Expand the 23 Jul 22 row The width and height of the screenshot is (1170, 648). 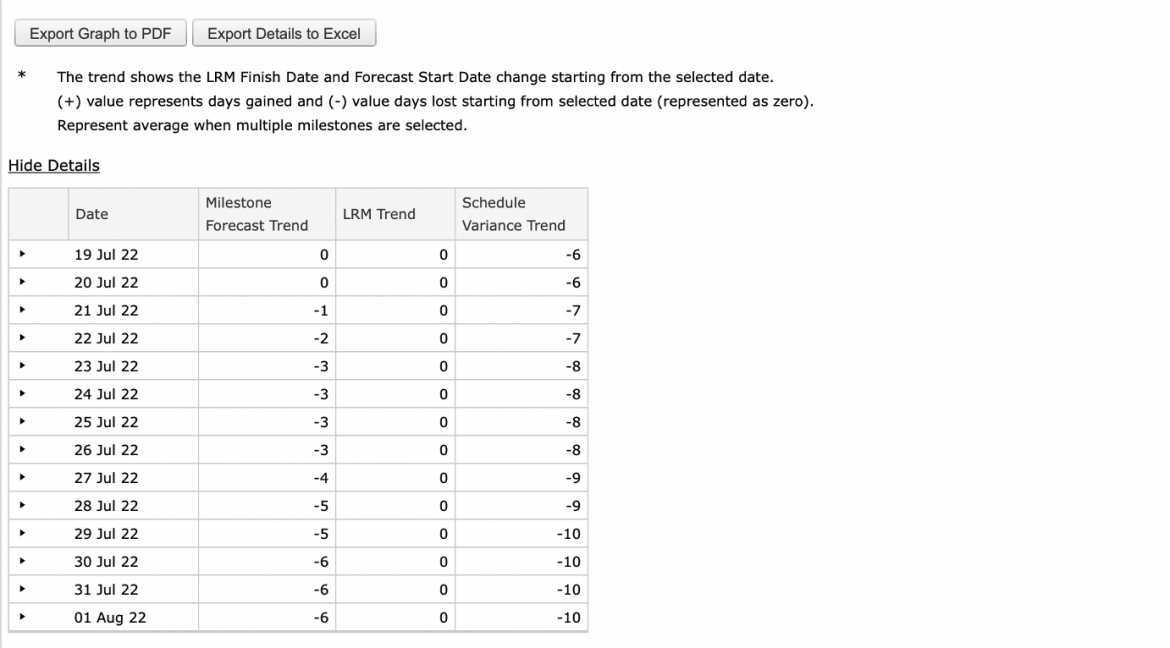[22, 366]
